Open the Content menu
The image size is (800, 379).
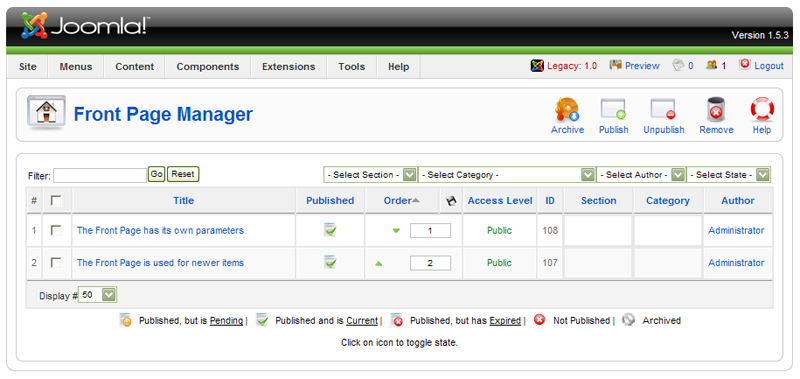[x=134, y=67]
